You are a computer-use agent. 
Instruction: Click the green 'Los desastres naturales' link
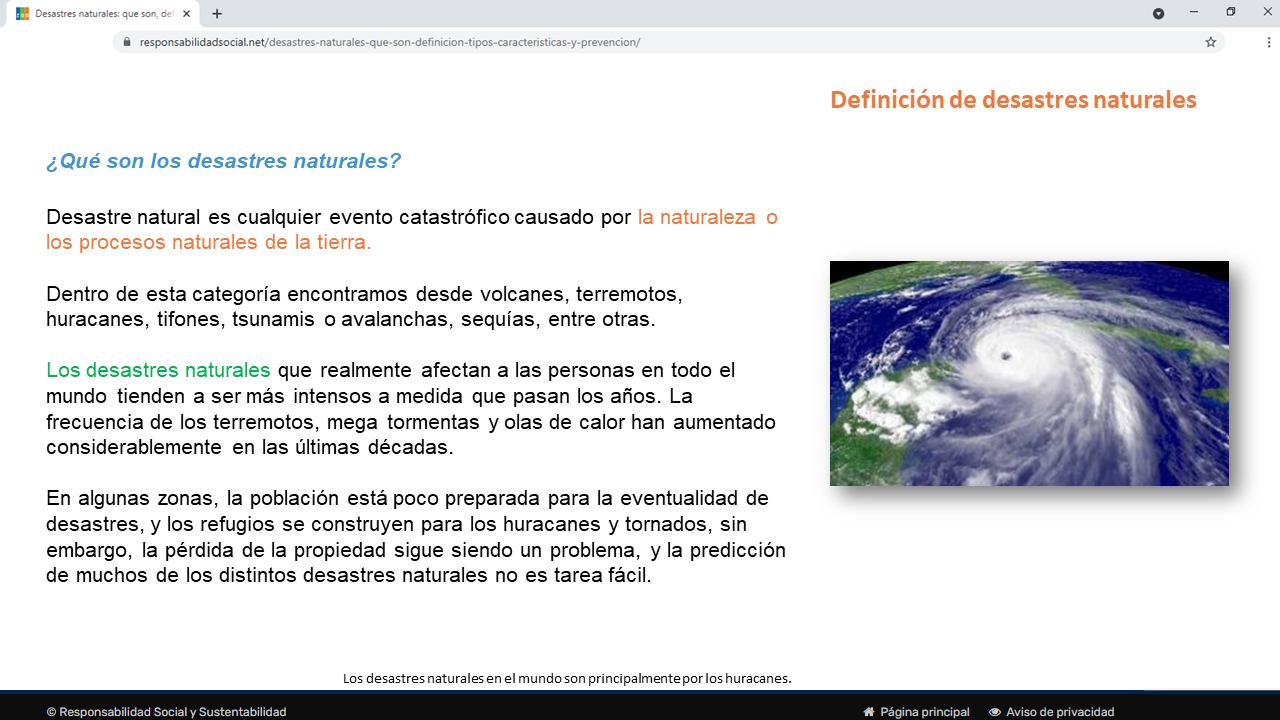point(158,370)
